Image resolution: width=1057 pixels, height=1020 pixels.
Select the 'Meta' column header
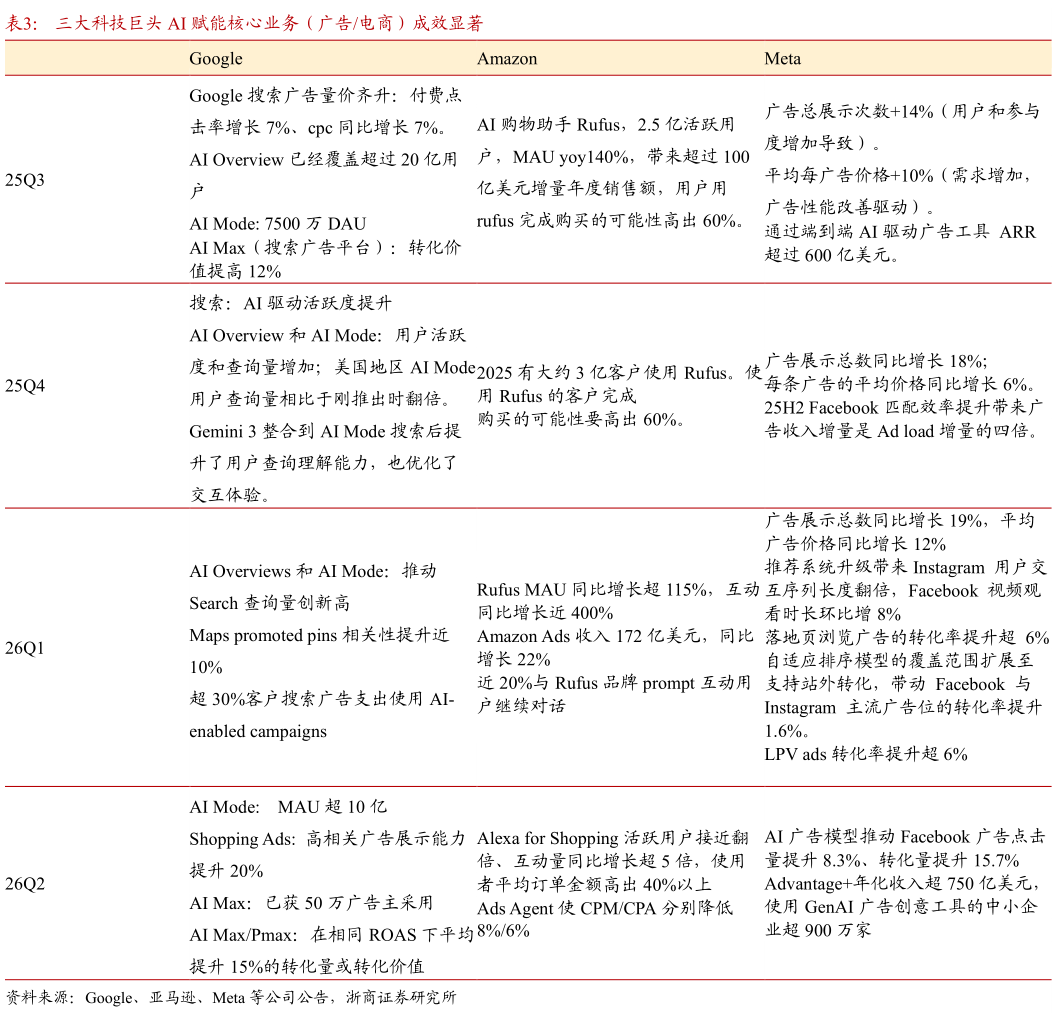point(783,59)
